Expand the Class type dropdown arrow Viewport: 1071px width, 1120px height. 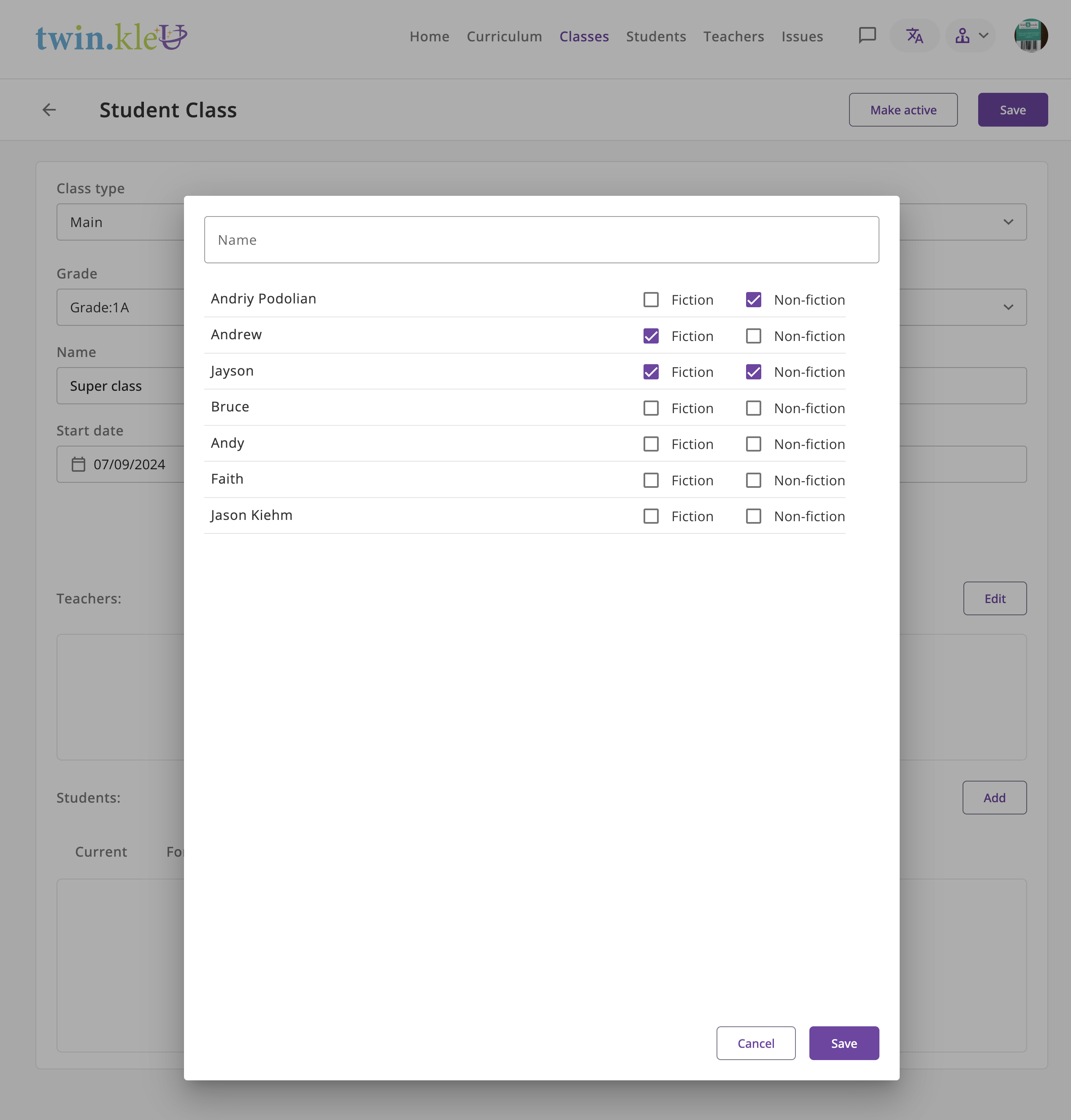click(x=1008, y=222)
